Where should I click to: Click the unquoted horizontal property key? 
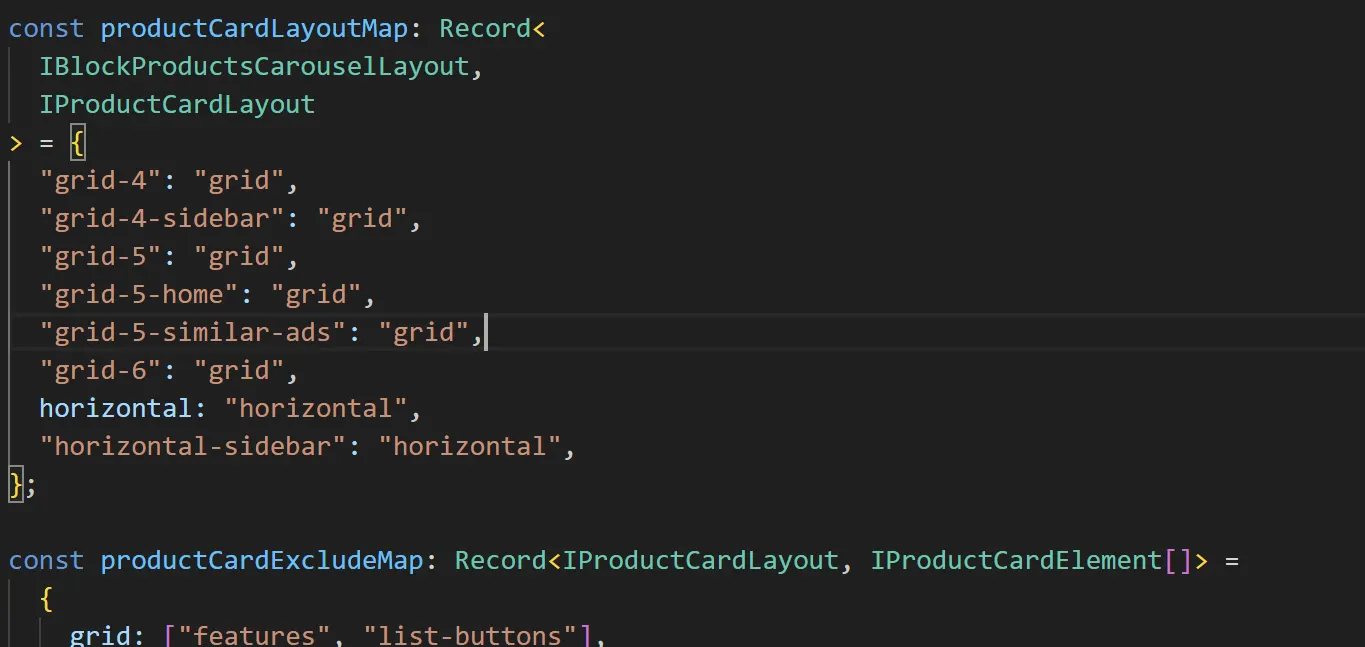(115, 408)
